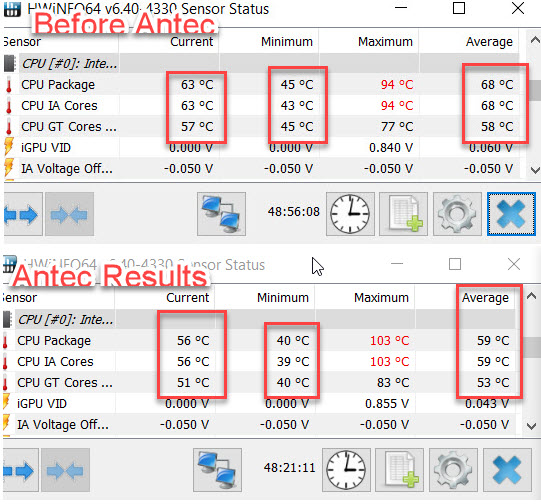Viewport: 541px width, 504px height.
Task: Click logging sheet-plus icon in top window
Action: [x=403, y=214]
